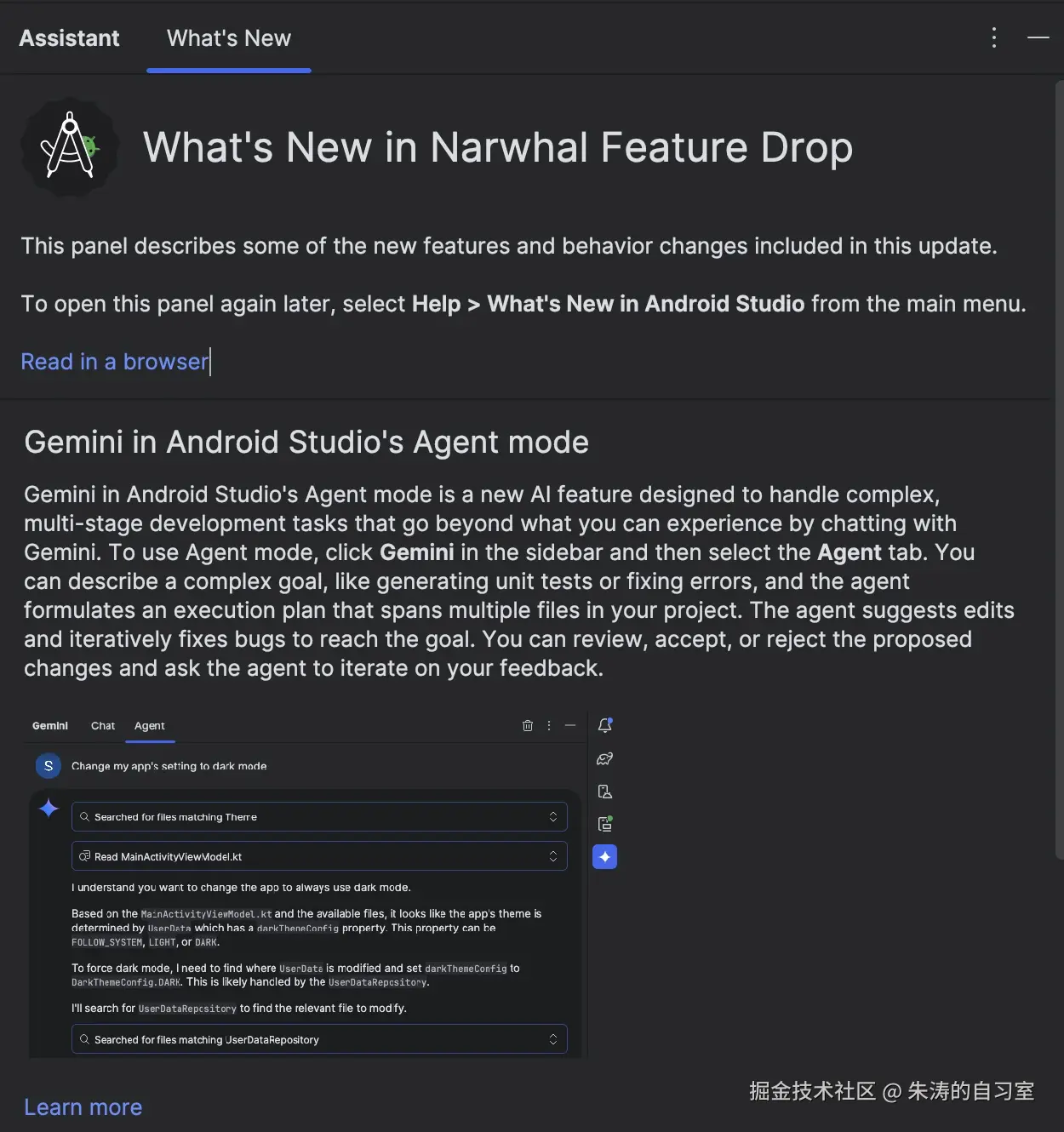Open the 'Read in a browser' link
The image size is (1064, 1132).
(x=115, y=362)
